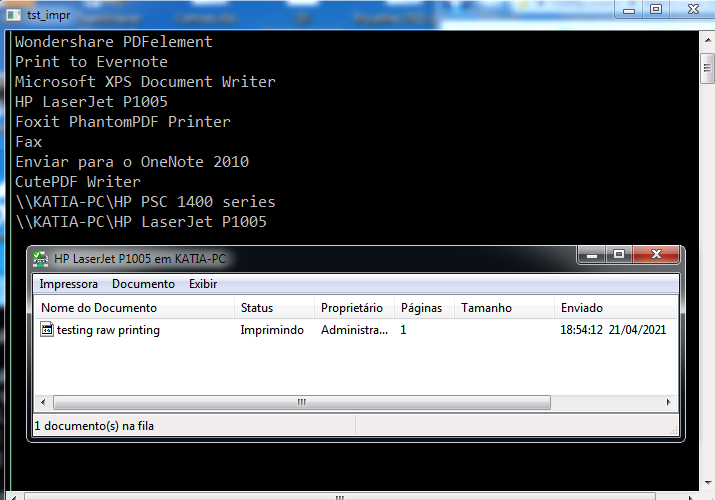The image size is (715, 500).
Task: Click print queue scroll left arrow
Action: (43, 402)
